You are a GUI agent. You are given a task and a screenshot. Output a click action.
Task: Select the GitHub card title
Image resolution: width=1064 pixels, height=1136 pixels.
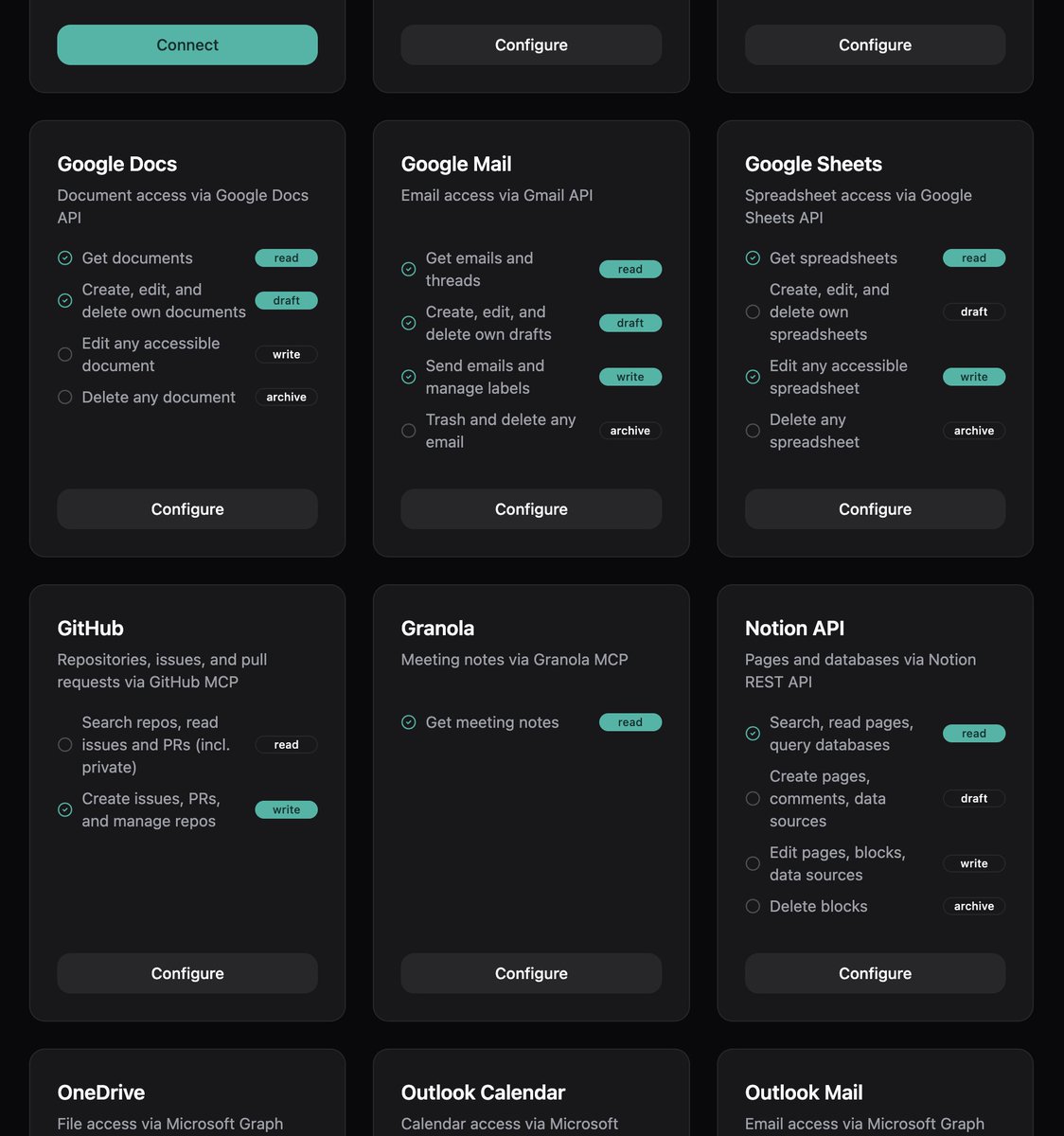point(91,629)
